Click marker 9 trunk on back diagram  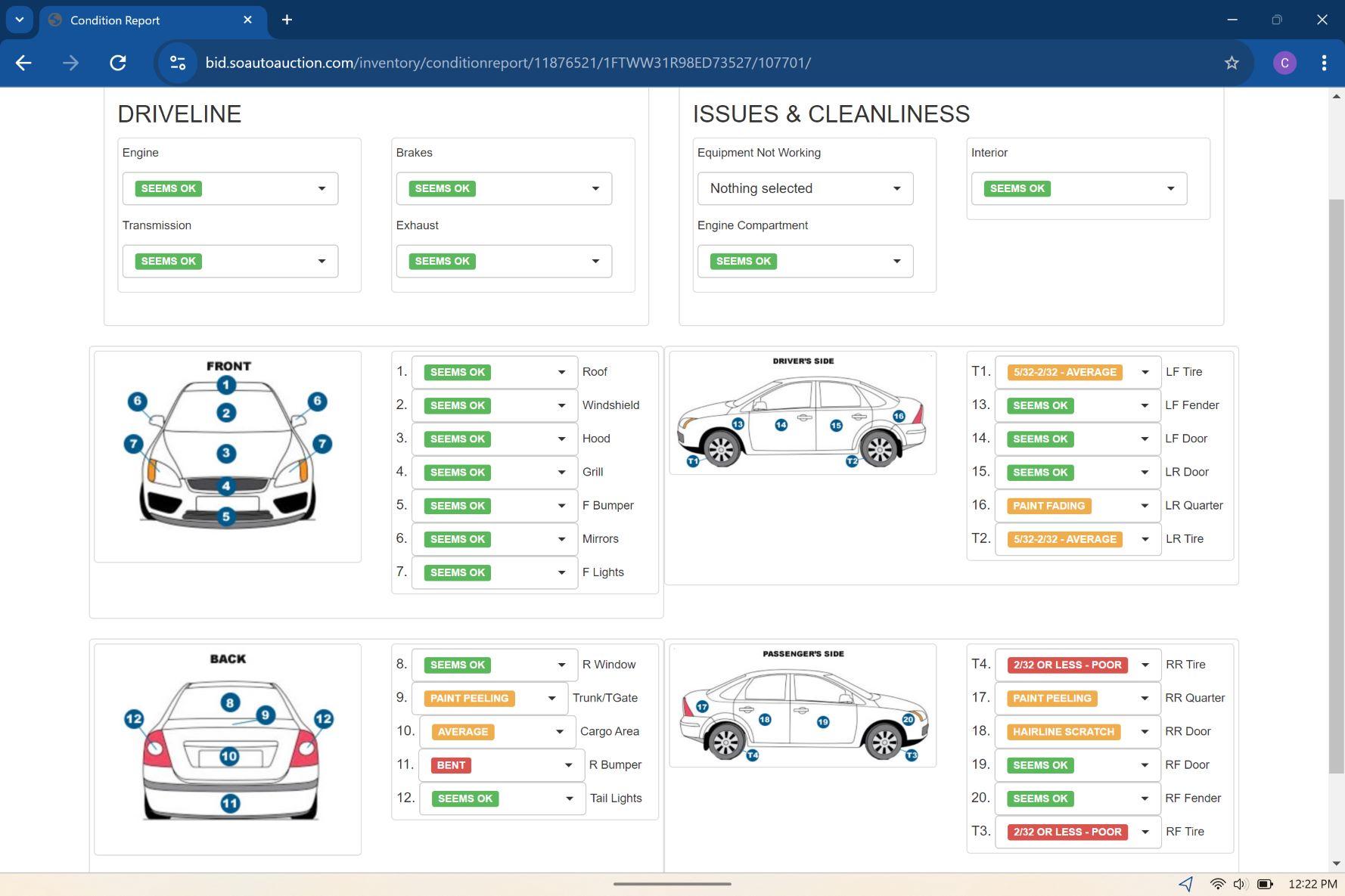(266, 715)
